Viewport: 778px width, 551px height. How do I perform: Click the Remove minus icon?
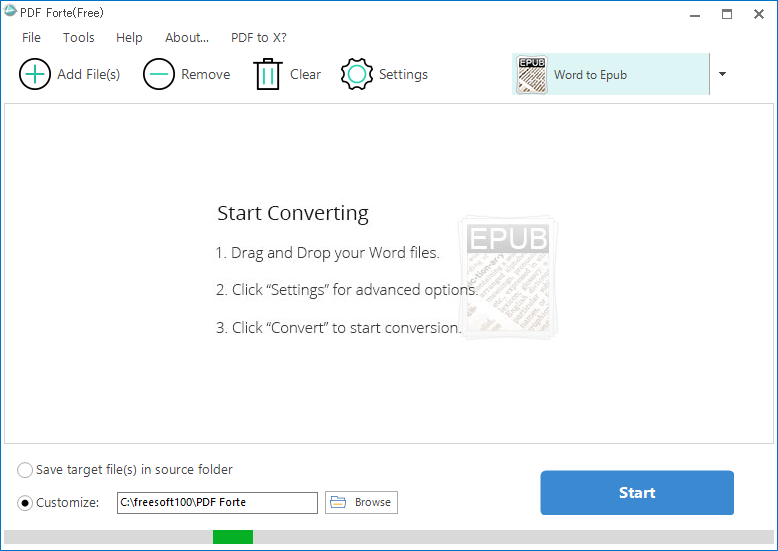point(159,74)
